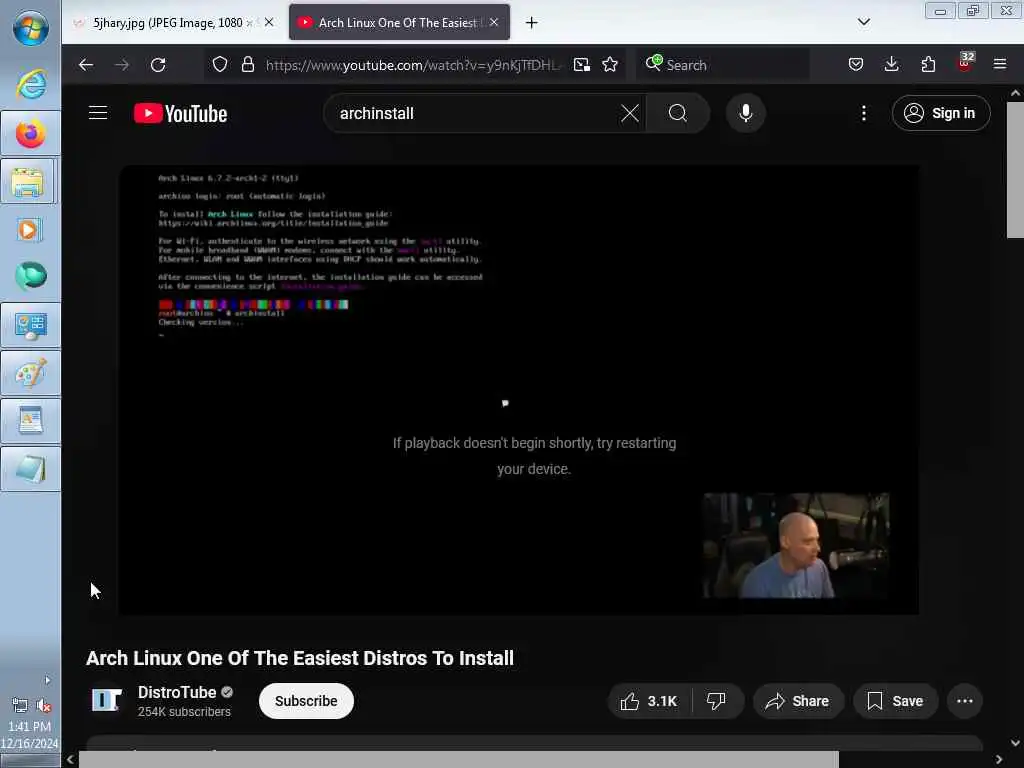Open Firefox downloads panel
1024x768 pixels.
click(891, 65)
